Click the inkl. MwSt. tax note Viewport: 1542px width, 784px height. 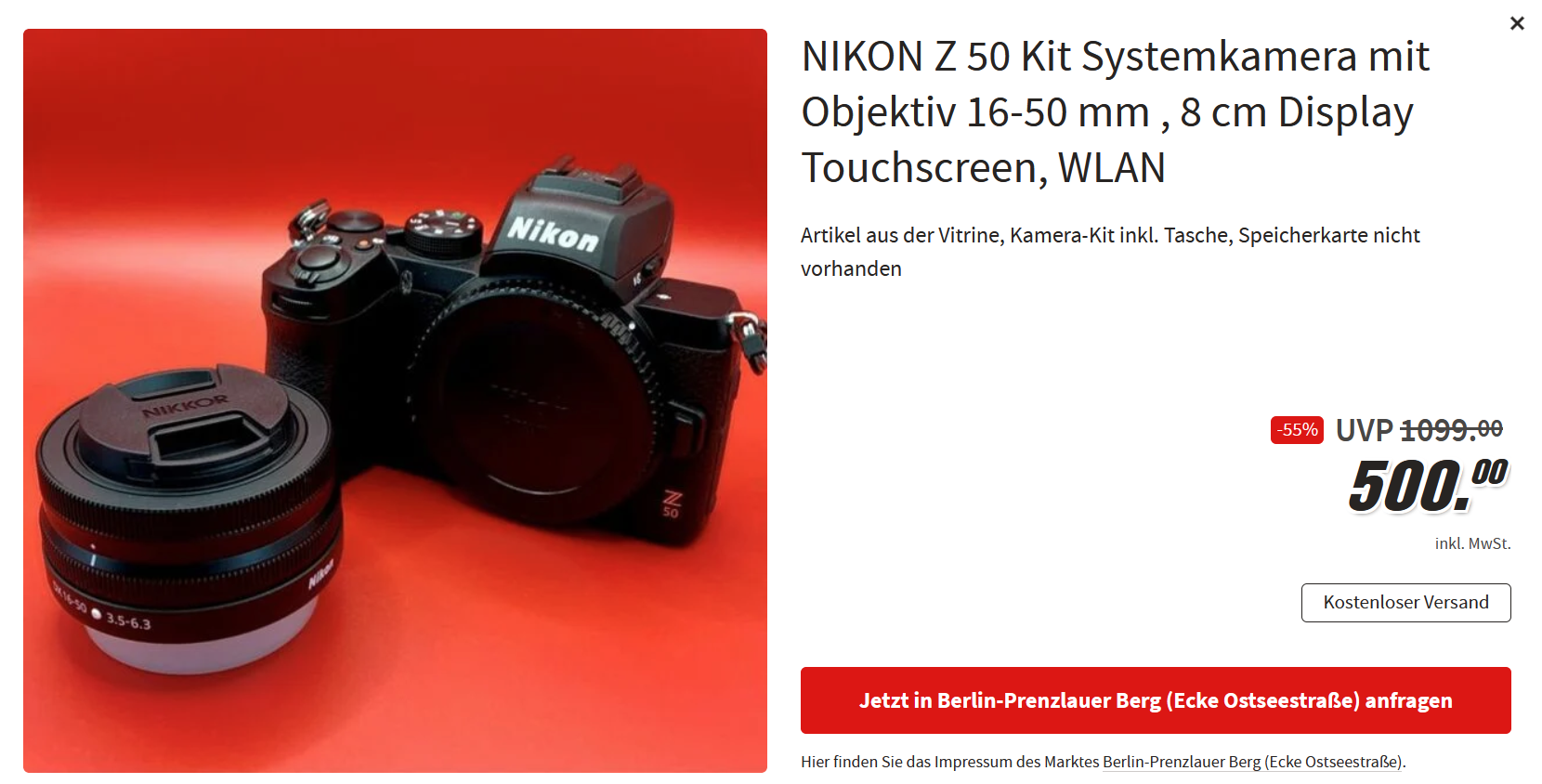point(1472,543)
